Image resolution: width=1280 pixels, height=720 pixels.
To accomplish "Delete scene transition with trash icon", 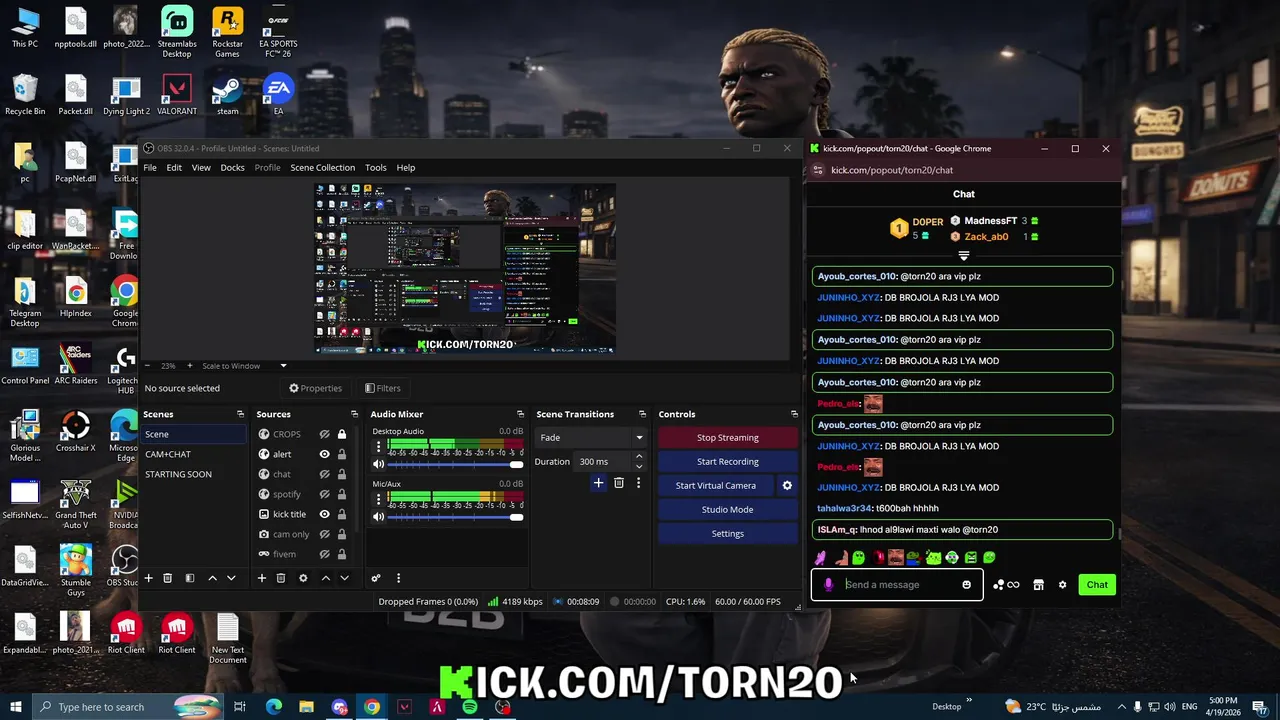I will pos(619,483).
